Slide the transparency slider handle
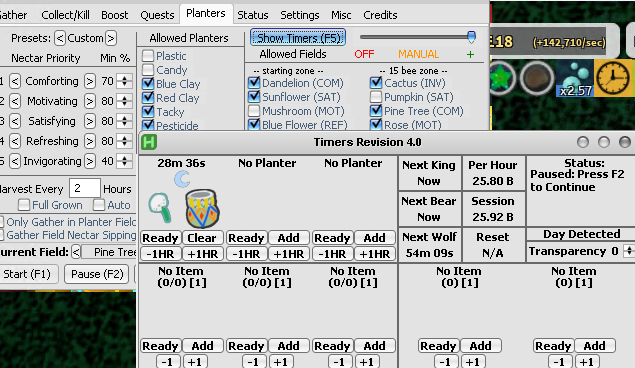Viewport: 635px width, 368px height. point(471,37)
